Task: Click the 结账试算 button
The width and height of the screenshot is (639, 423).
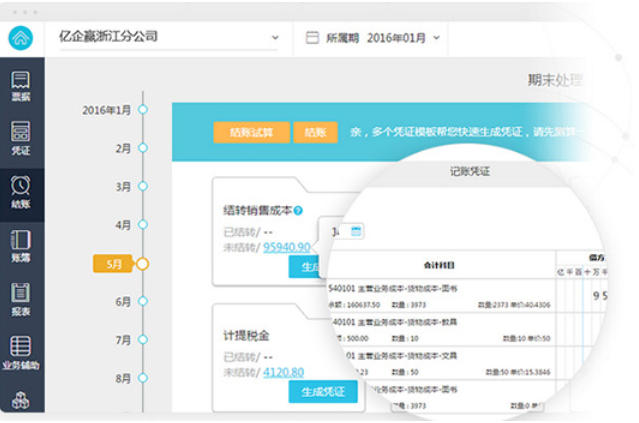Action: (x=251, y=132)
